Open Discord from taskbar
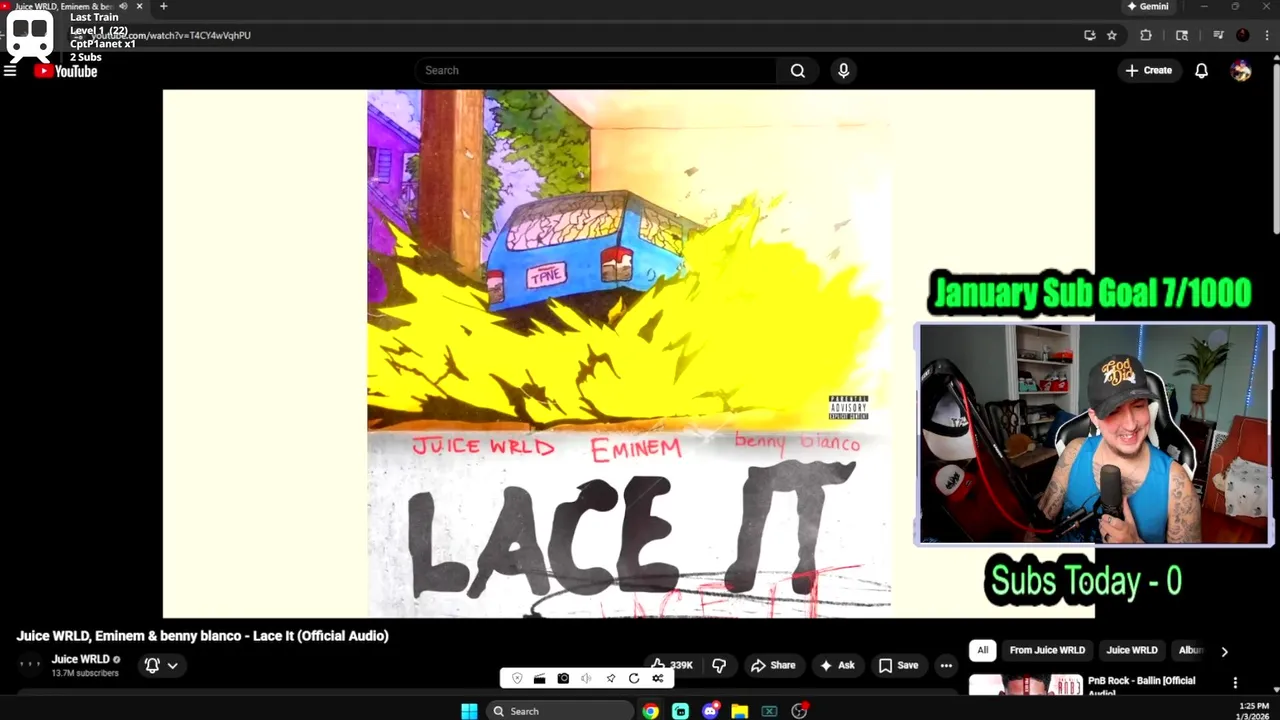Image resolution: width=1280 pixels, height=720 pixels. click(x=710, y=711)
